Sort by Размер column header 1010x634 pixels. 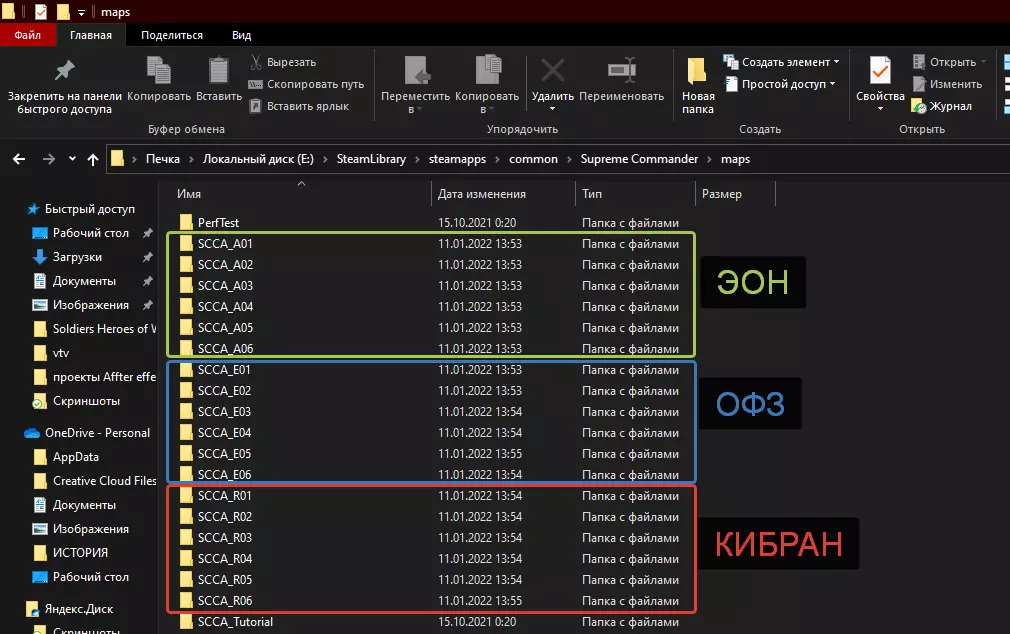721,194
